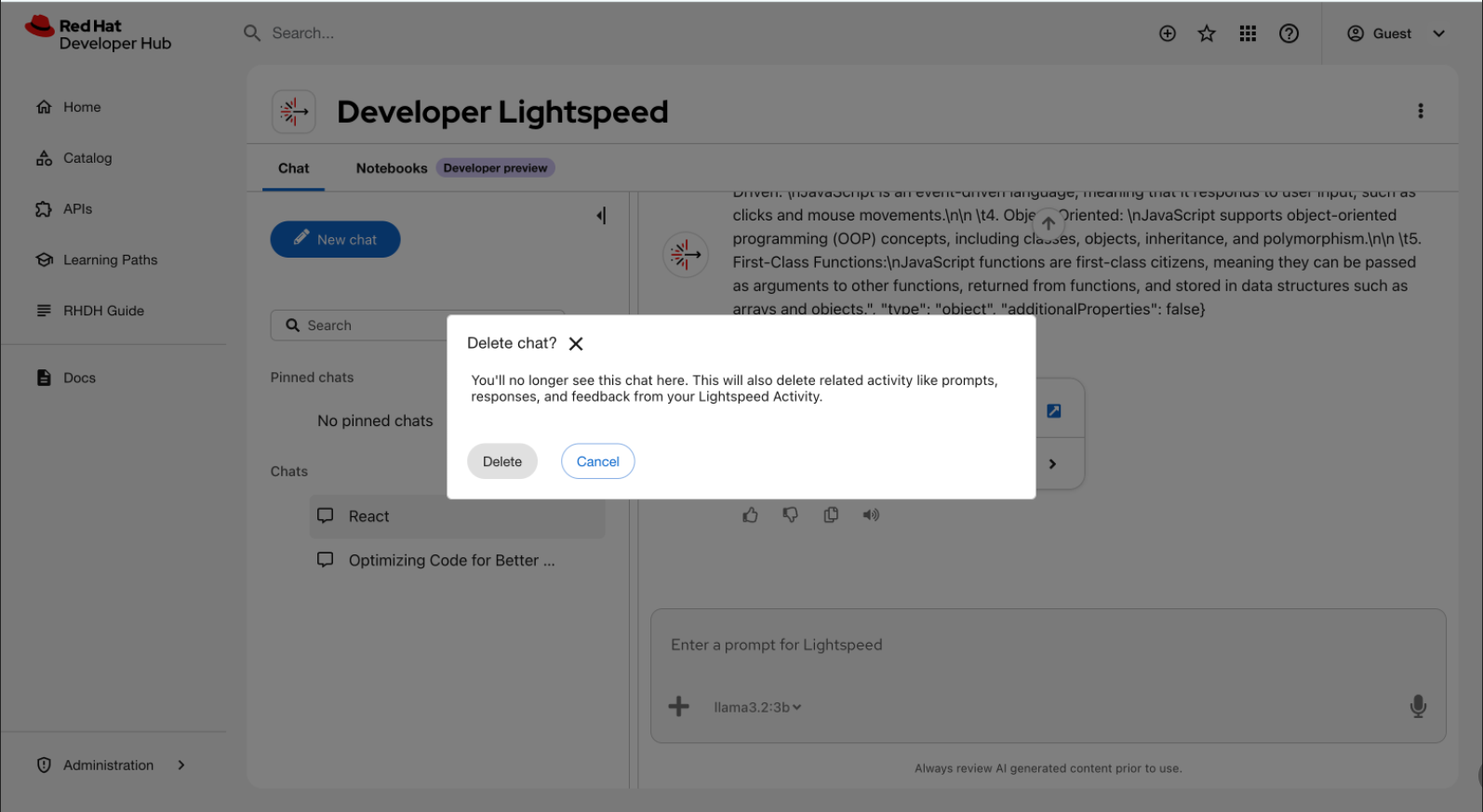Screen dimensions: 1483x812
Task: Open the Guest profile dropdown
Action: [x=1396, y=33]
